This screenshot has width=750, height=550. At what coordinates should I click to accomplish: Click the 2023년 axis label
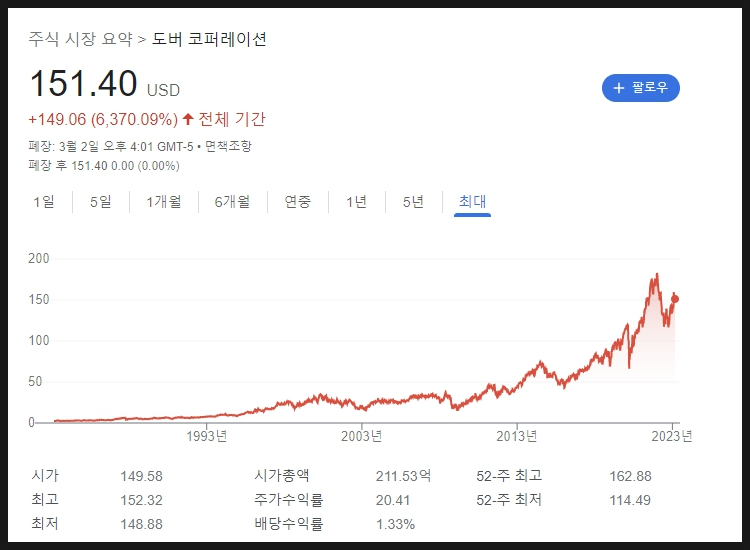tap(672, 436)
